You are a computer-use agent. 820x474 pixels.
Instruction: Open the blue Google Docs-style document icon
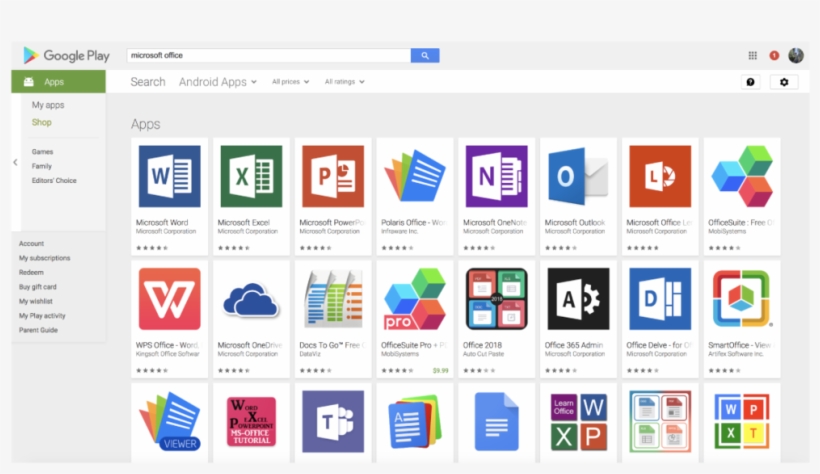coord(496,422)
